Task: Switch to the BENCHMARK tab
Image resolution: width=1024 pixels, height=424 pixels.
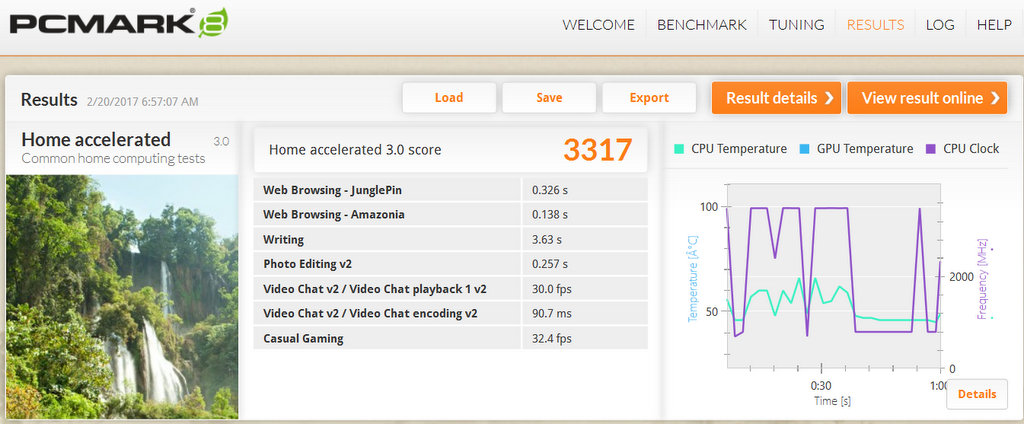Action: coord(701,25)
